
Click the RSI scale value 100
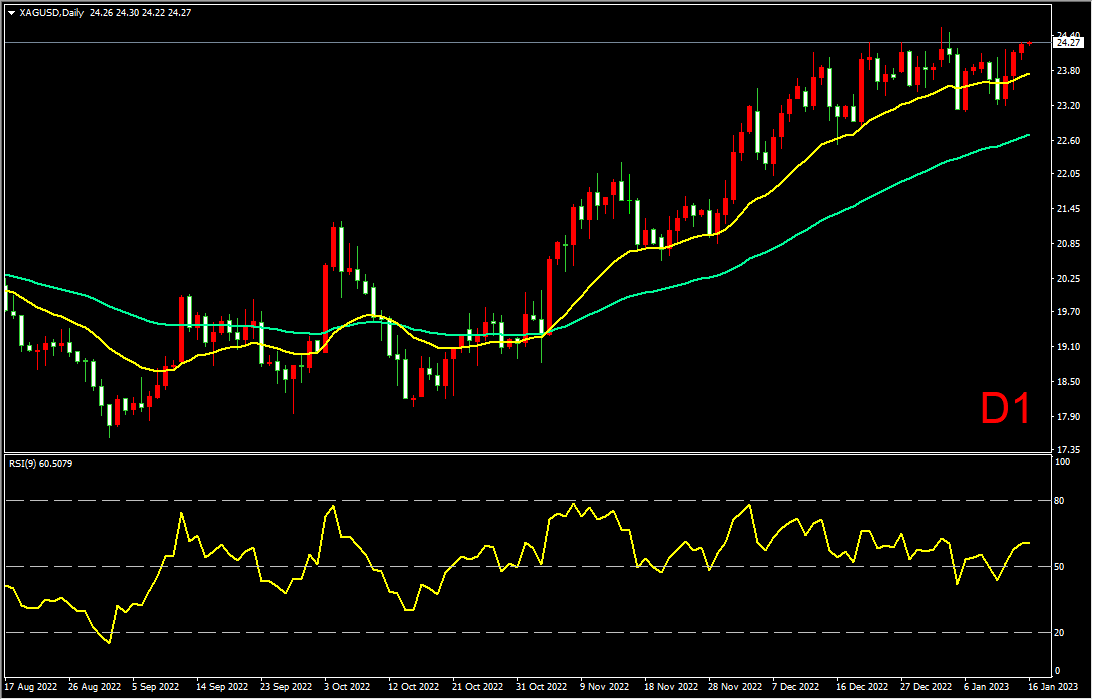(1063, 462)
